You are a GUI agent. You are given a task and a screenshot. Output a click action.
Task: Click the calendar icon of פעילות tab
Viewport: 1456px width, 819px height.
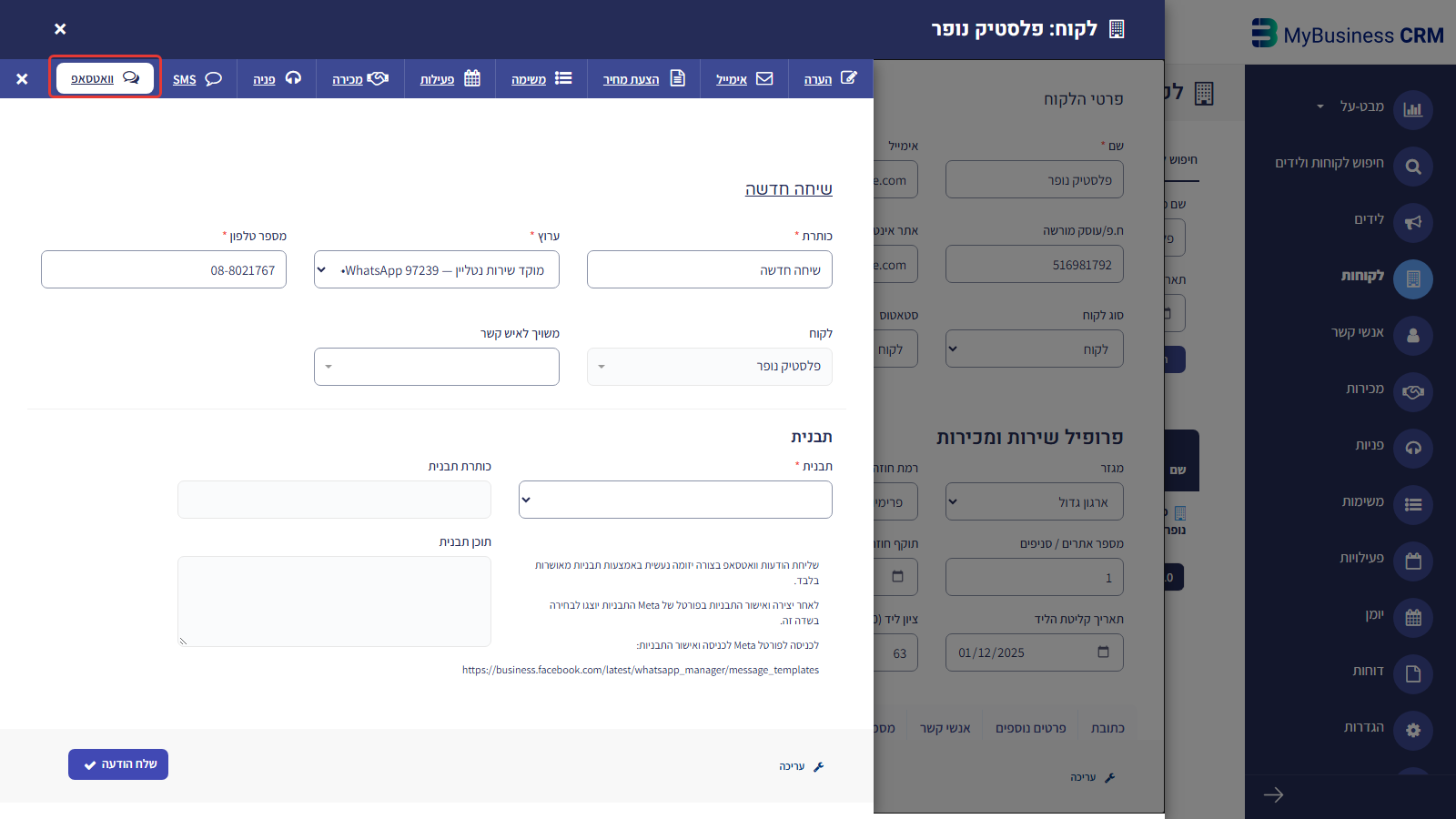pos(472,78)
